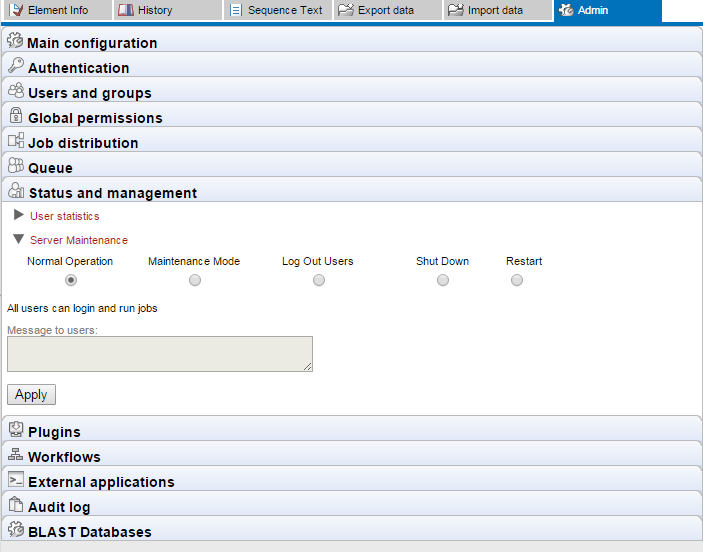
Task: Click the Queue icon
Action: pyautogui.click(x=16, y=165)
